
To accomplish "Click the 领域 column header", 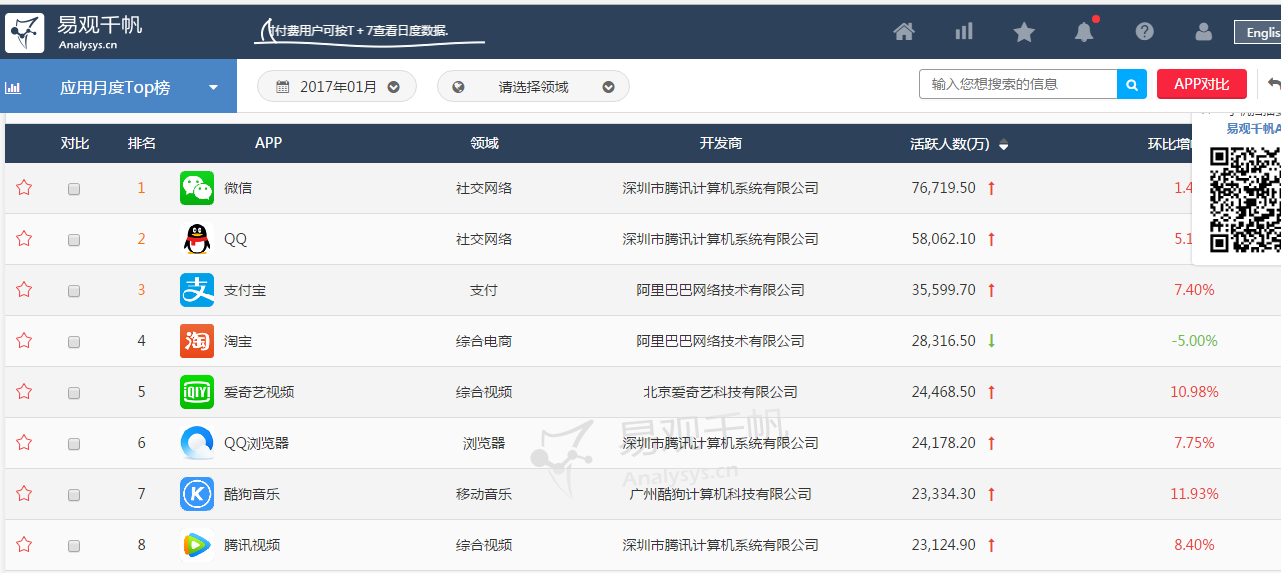I will [484, 143].
